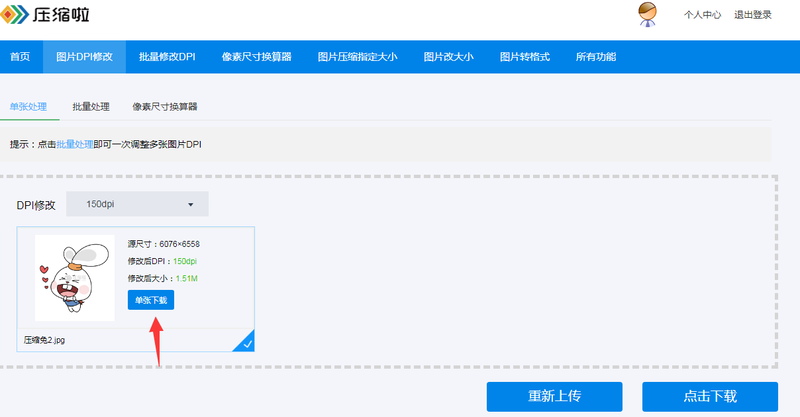The height and width of the screenshot is (417, 800).
Task: Toggle the blue checkmark on image card
Action: point(245,342)
